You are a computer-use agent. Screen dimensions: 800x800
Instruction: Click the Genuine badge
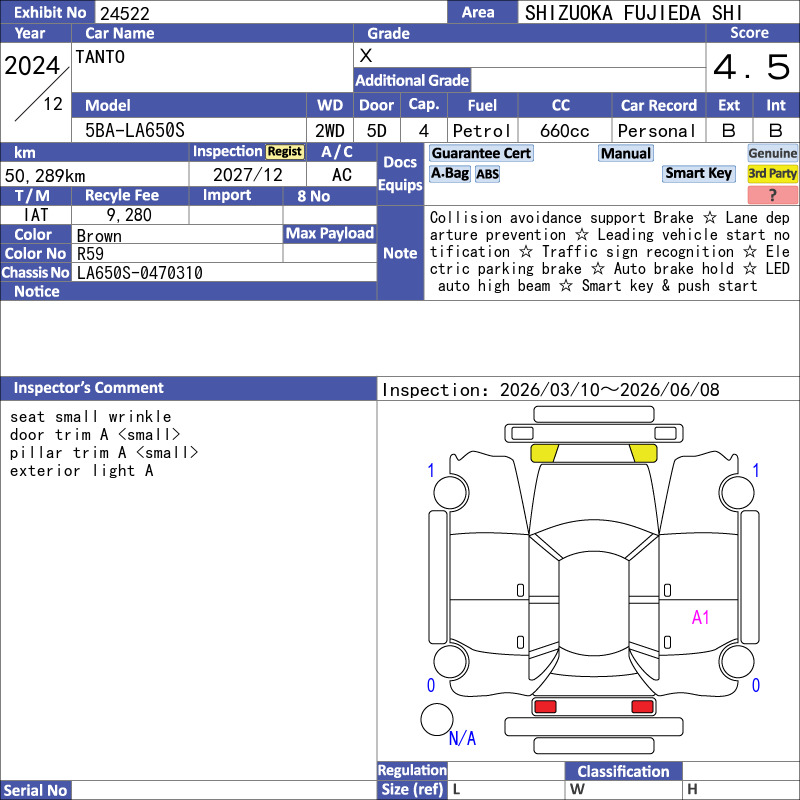click(772, 153)
